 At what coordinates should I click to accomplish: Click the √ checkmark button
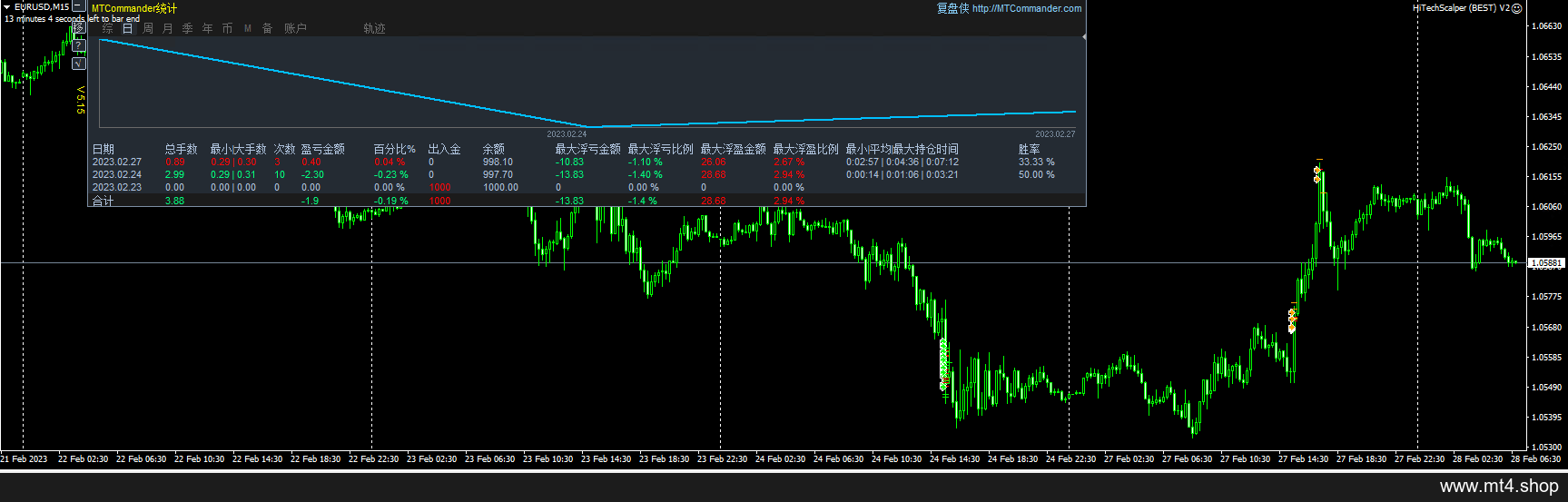79,64
